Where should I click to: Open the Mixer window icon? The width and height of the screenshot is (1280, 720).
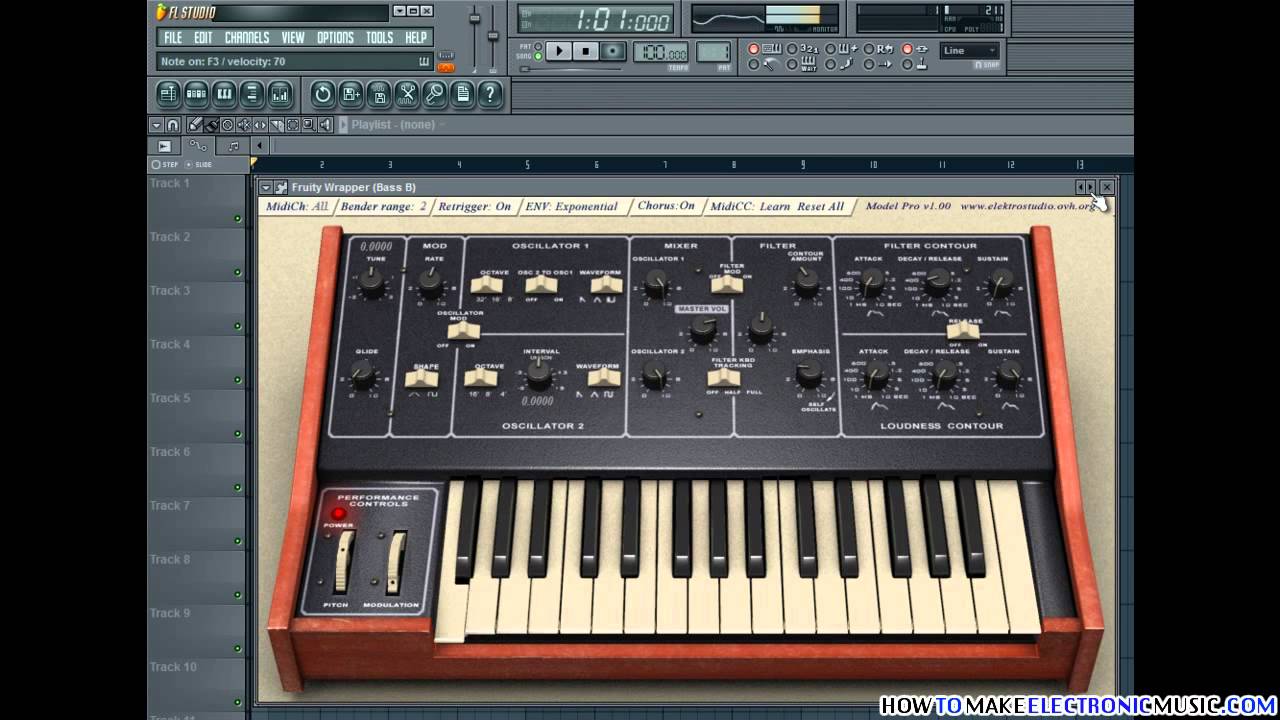click(280, 95)
